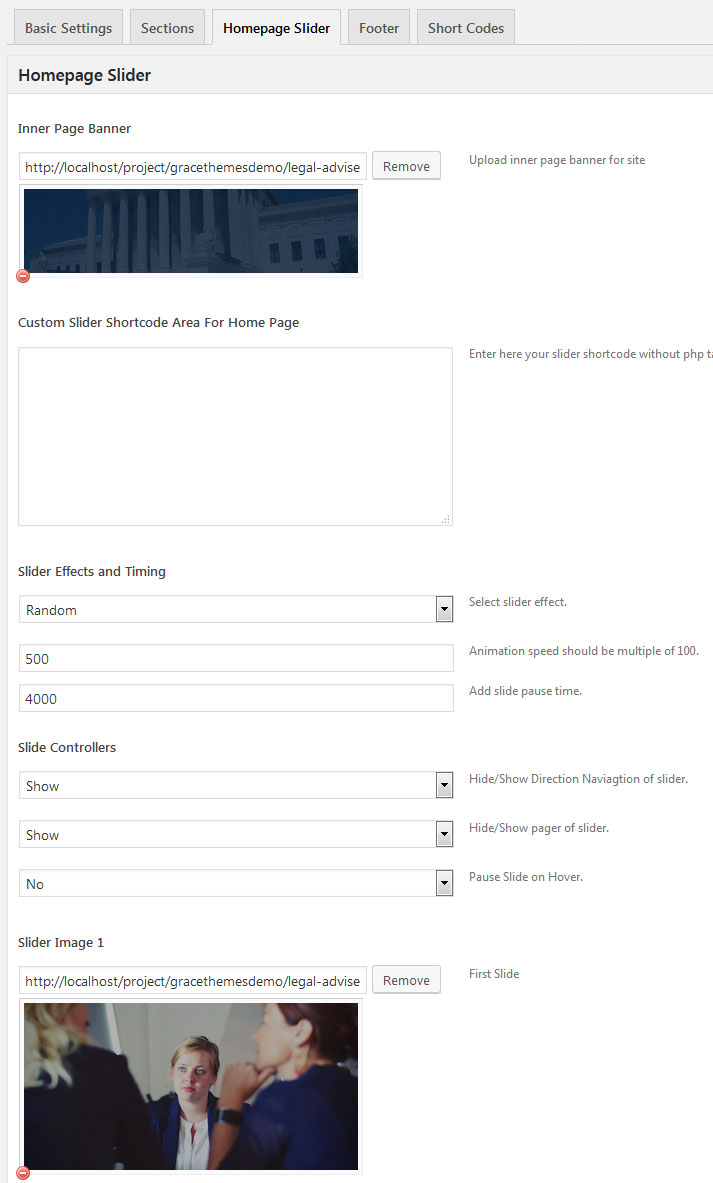Click the shortcode textarea resize grip
713x1183 pixels.
(x=446, y=519)
